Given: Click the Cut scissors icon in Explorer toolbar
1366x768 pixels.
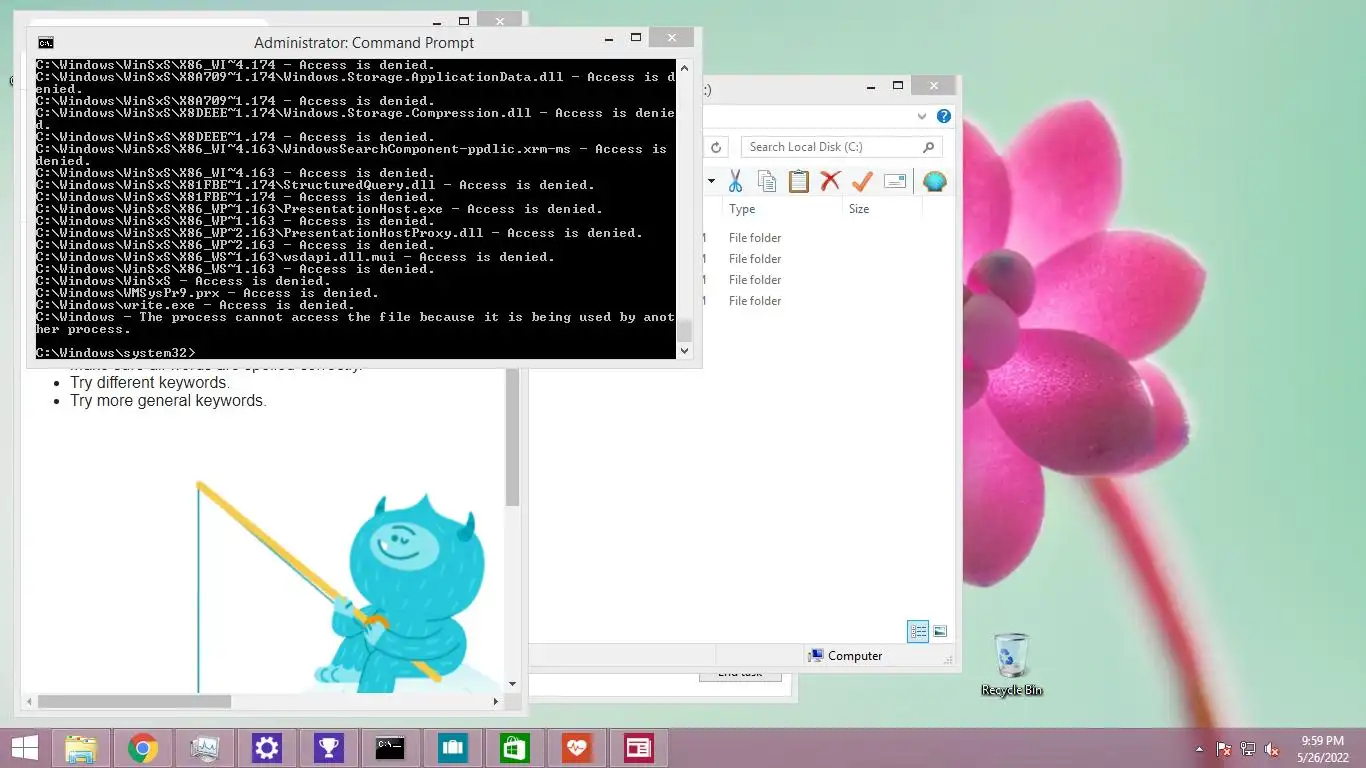Looking at the screenshot, I should (x=735, y=181).
